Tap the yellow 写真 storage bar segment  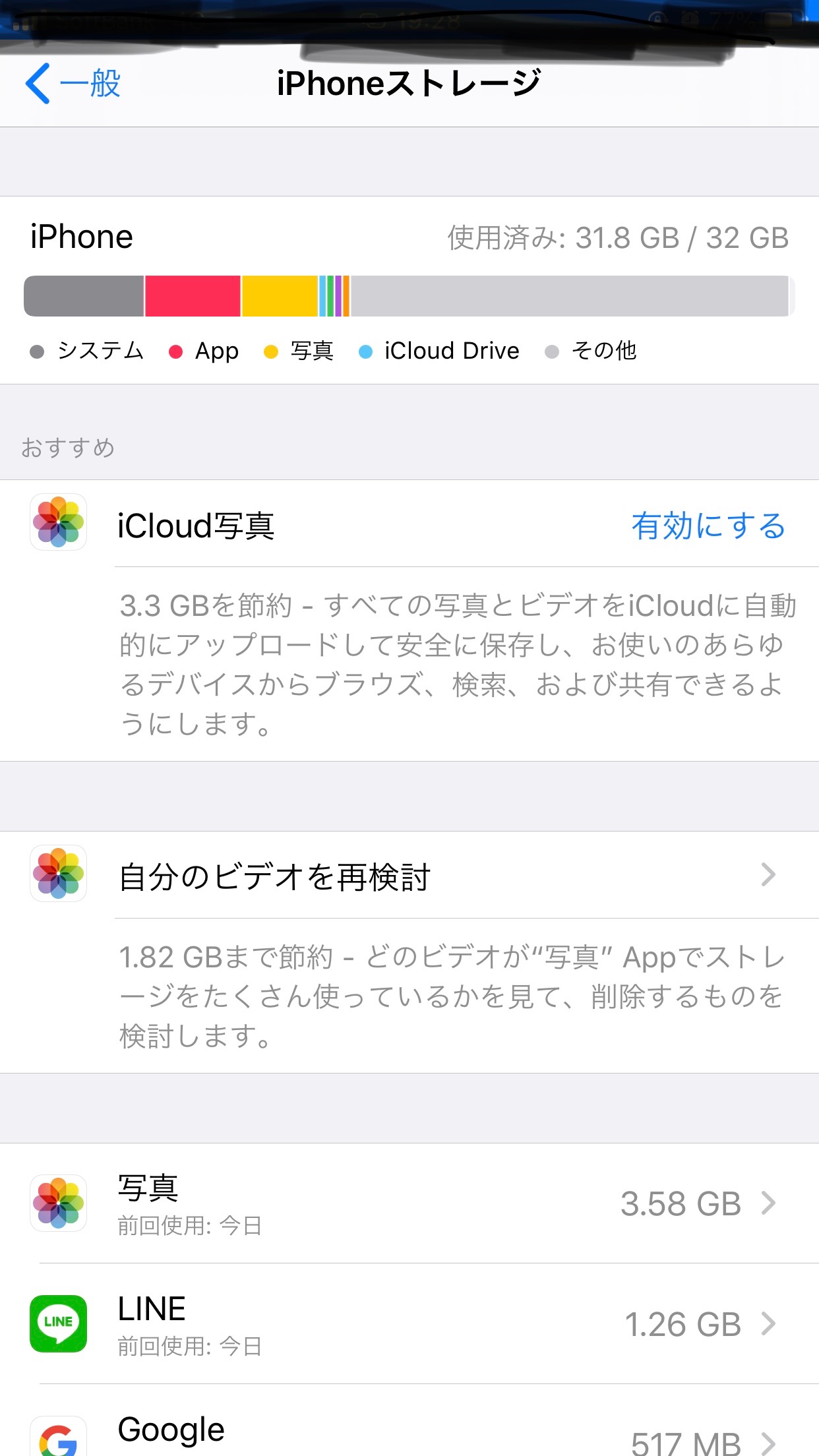pyautogui.click(x=280, y=296)
